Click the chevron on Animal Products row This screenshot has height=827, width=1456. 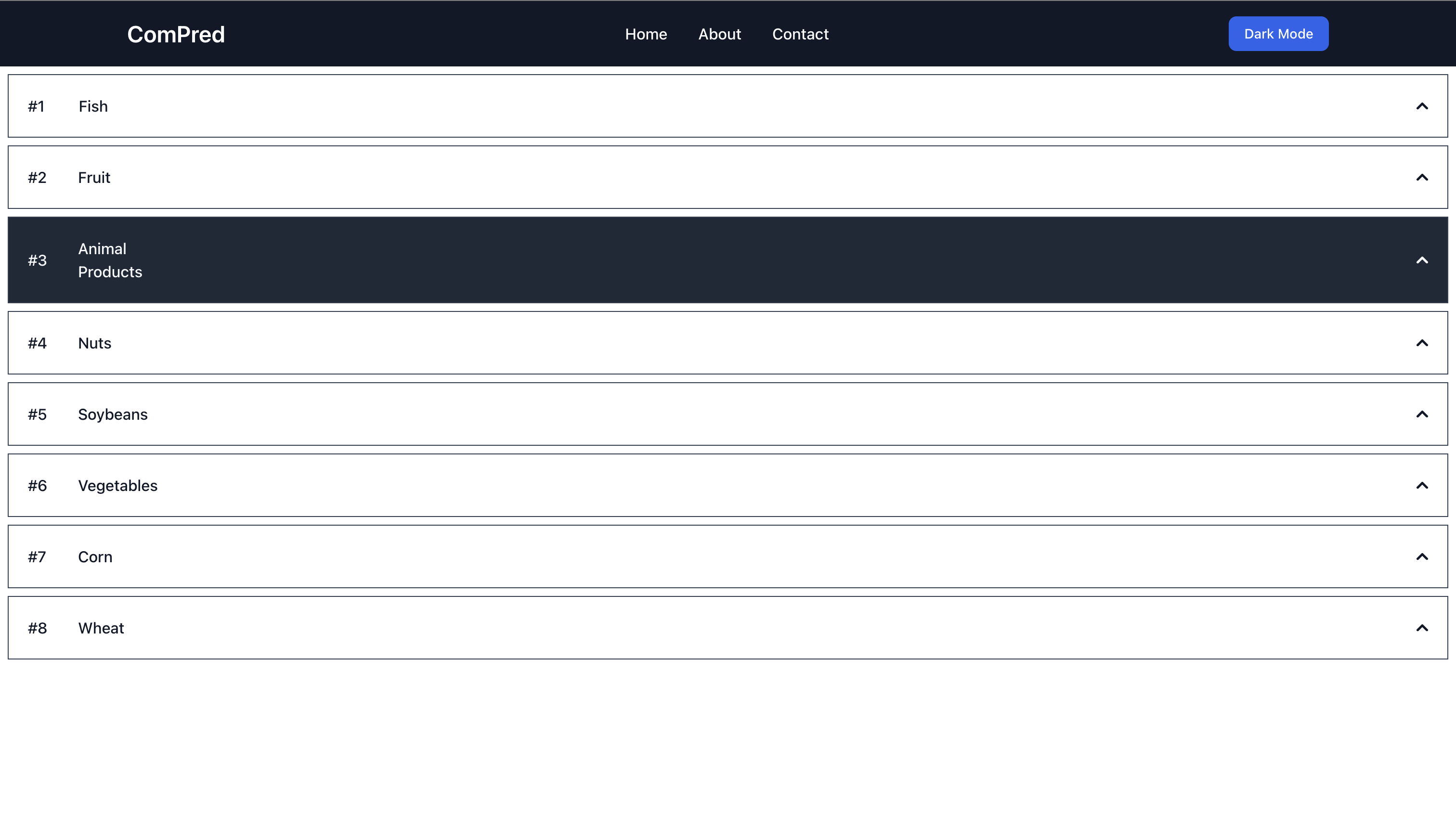click(x=1421, y=260)
